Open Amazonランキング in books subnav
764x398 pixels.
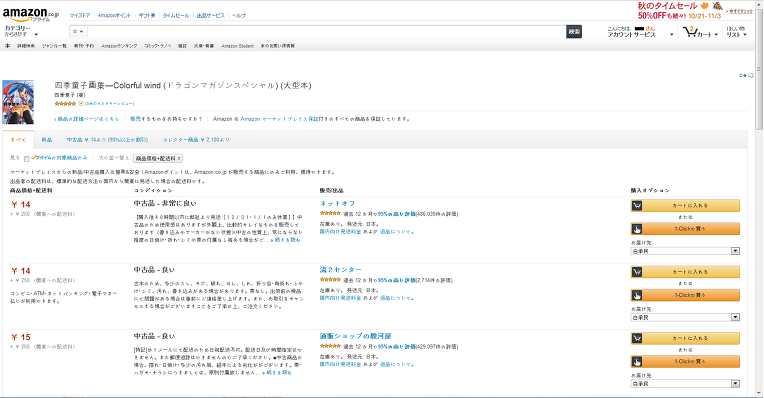[x=119, y=46]
